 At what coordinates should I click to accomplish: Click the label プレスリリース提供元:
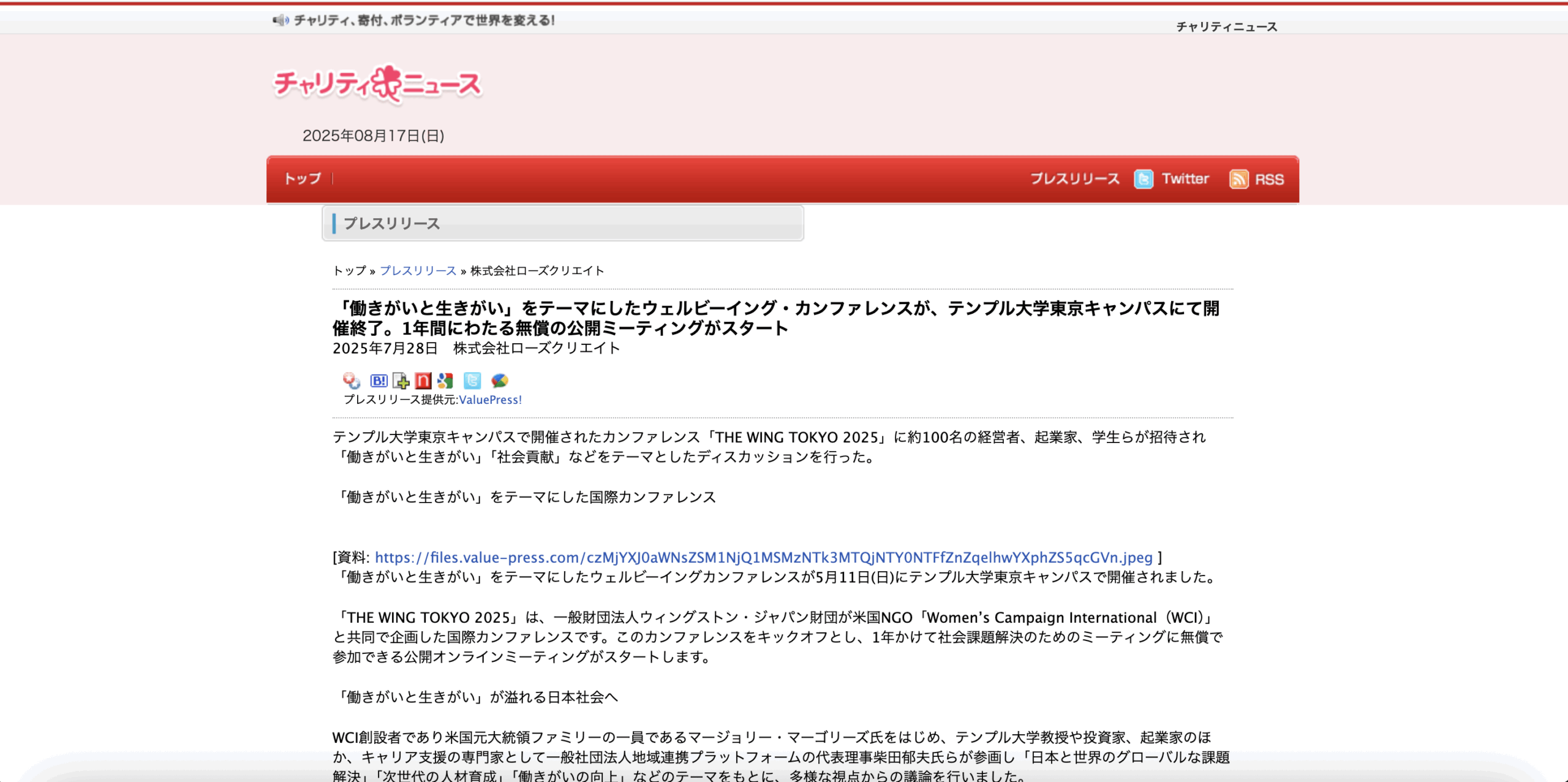tap(401, 400)
